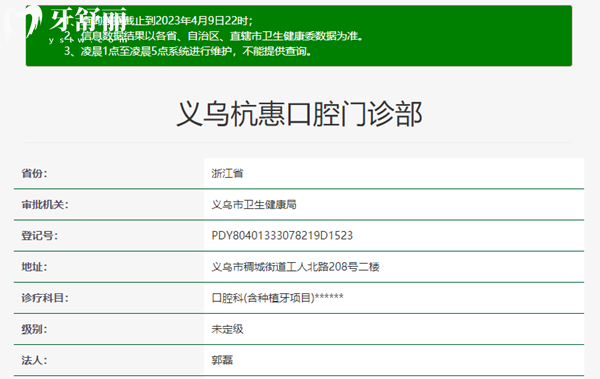Select the 省份 label
Viewport: 600px width, 379px height.
tap(34, 173)
